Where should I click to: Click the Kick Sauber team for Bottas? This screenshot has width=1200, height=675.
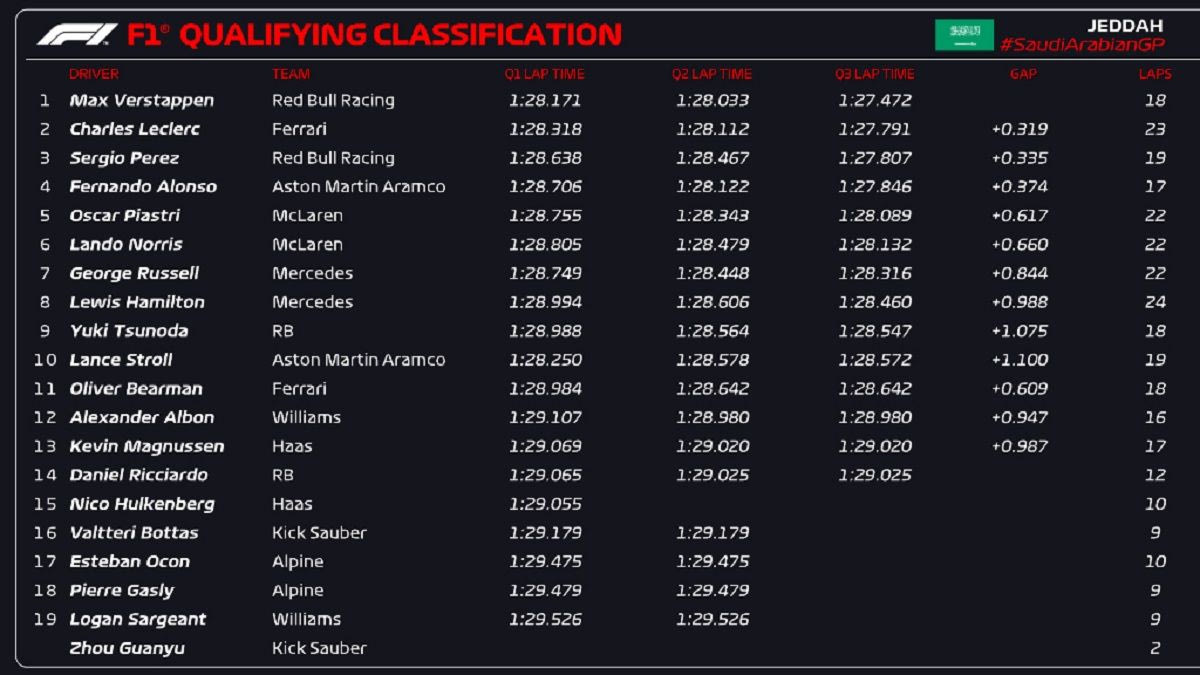click(319, 533)
